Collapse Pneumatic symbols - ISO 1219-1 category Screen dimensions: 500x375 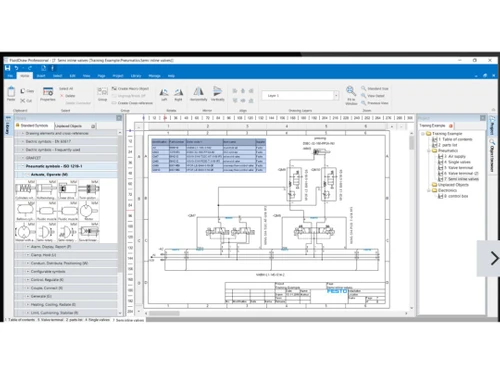[x=66, y=166]
